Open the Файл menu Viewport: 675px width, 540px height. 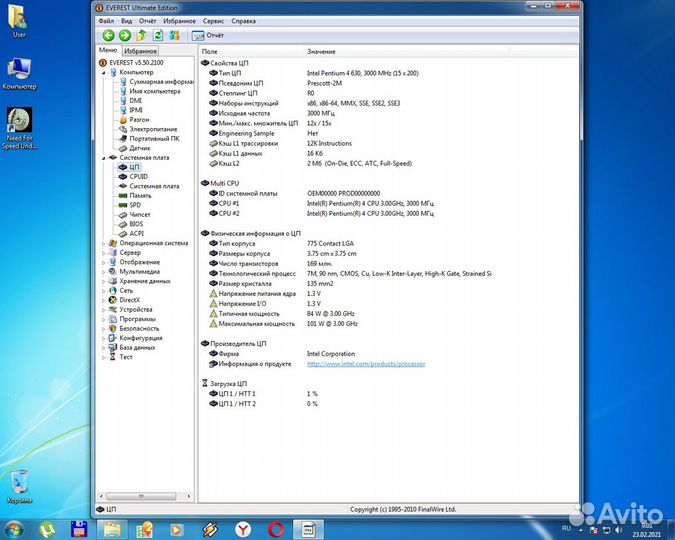coord(106,21)
